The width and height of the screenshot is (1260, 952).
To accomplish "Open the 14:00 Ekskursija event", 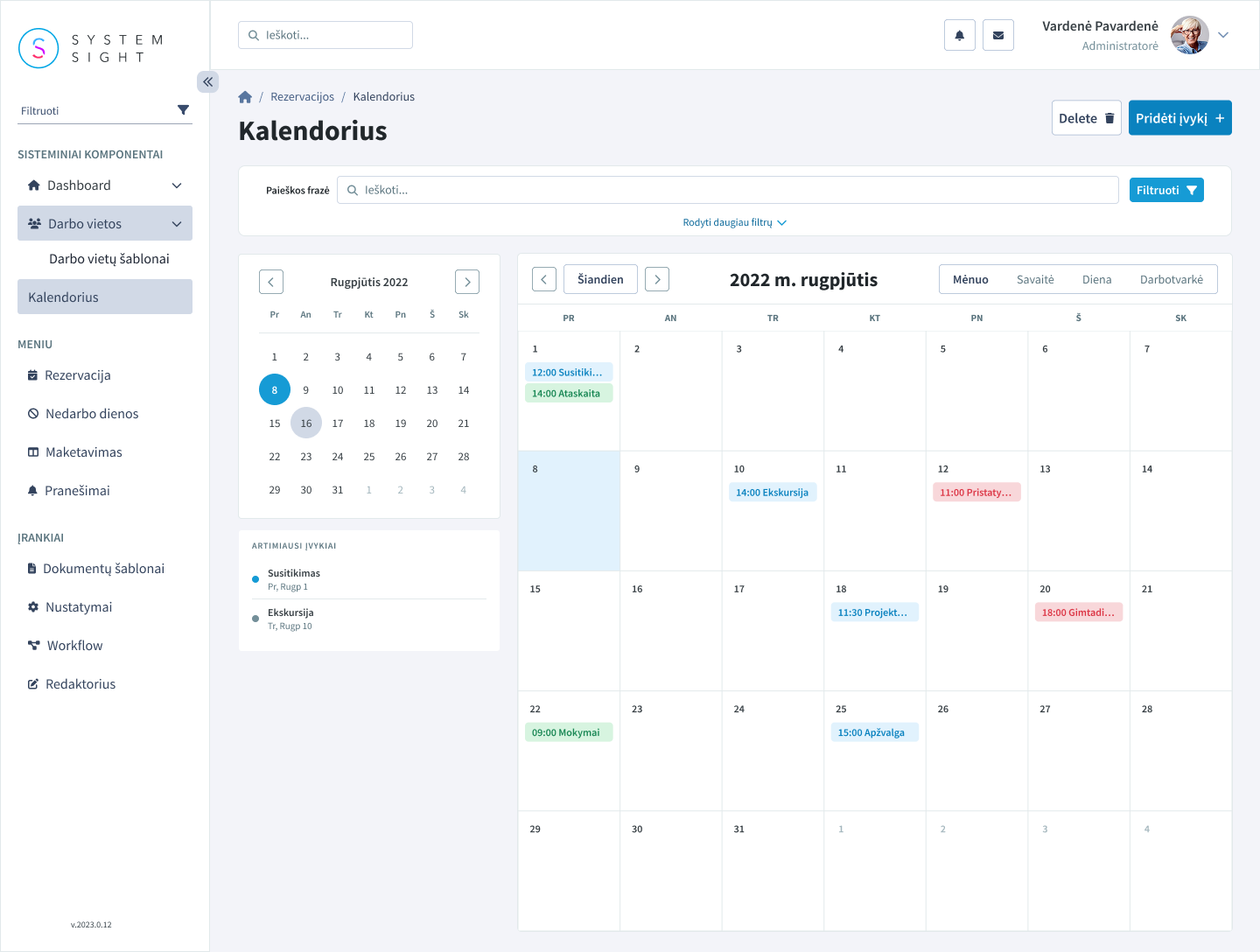I will (773, 493).
